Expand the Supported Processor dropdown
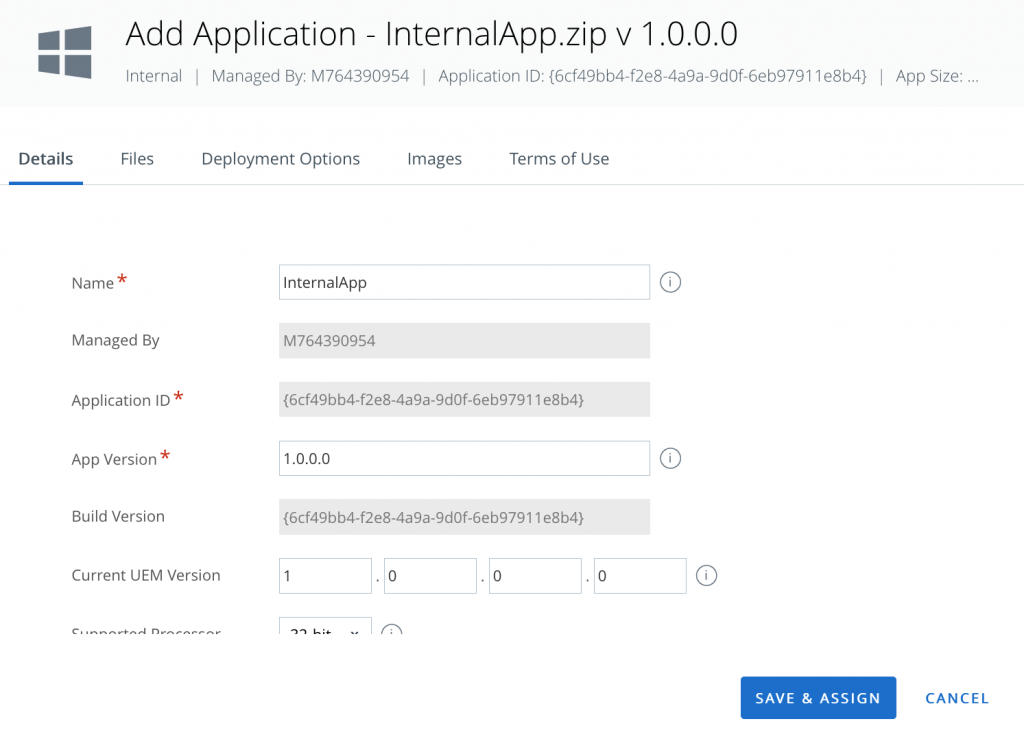This screenshot has height=741, width=1024. coord(325,632)
